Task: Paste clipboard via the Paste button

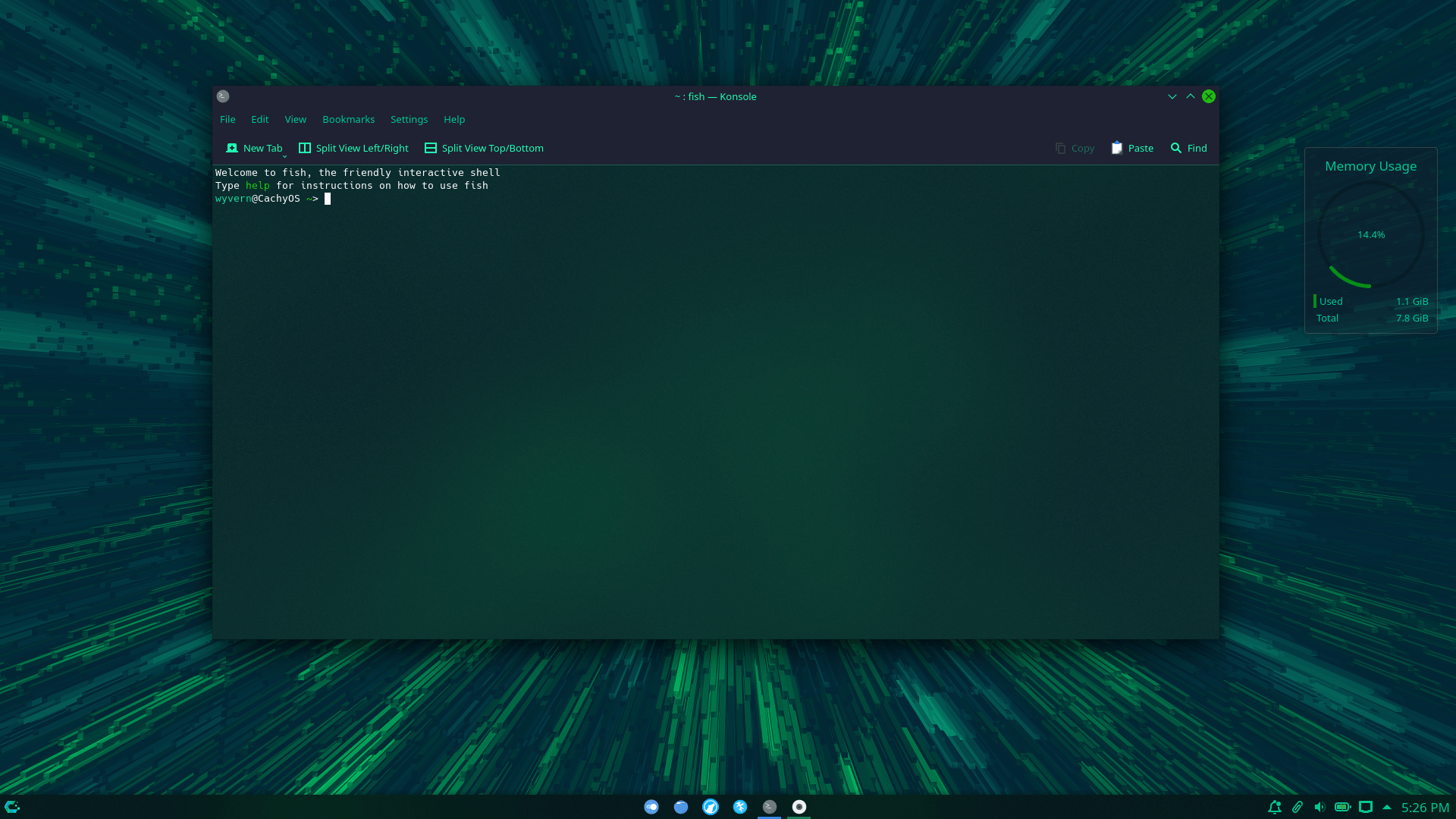Action: (x=1132, y=148)
